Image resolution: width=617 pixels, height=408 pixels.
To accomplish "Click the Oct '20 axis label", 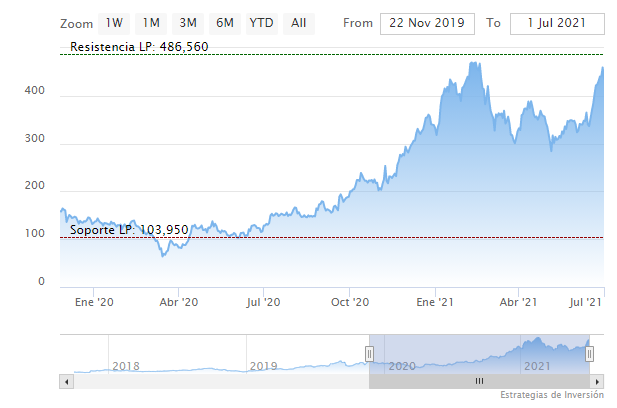I will [350, 301].
